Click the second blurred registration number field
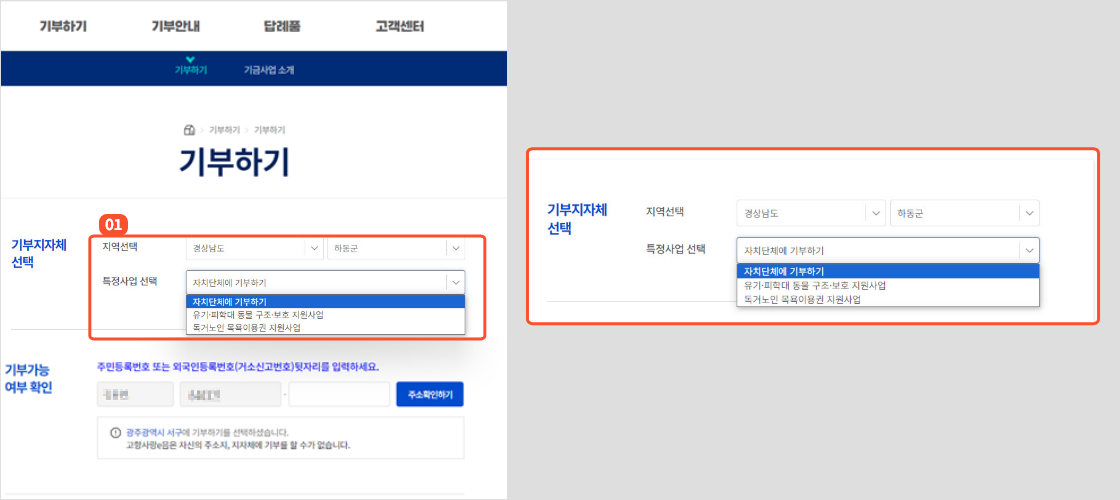 pyautogui.click(x=230, y=394)
